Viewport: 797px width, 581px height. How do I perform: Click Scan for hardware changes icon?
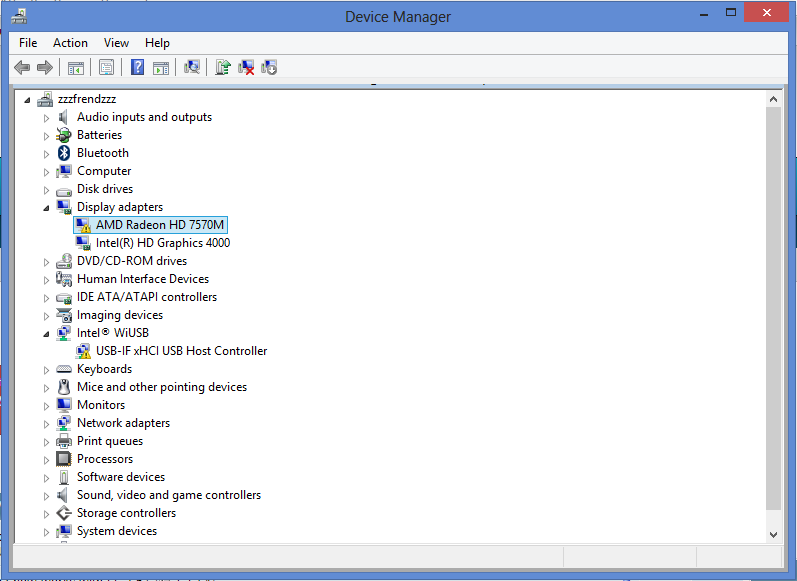point(192,67)
